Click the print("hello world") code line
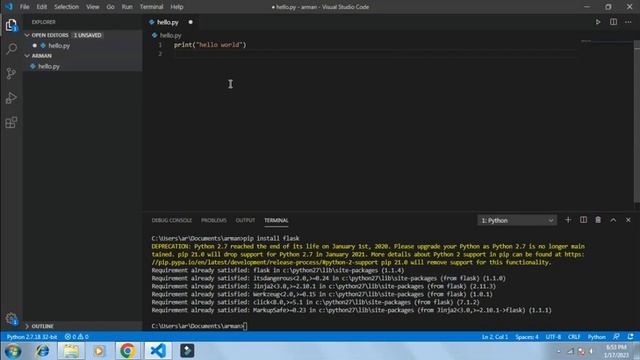This screenshot has width=640, height=360. click(x=210, y=45)
